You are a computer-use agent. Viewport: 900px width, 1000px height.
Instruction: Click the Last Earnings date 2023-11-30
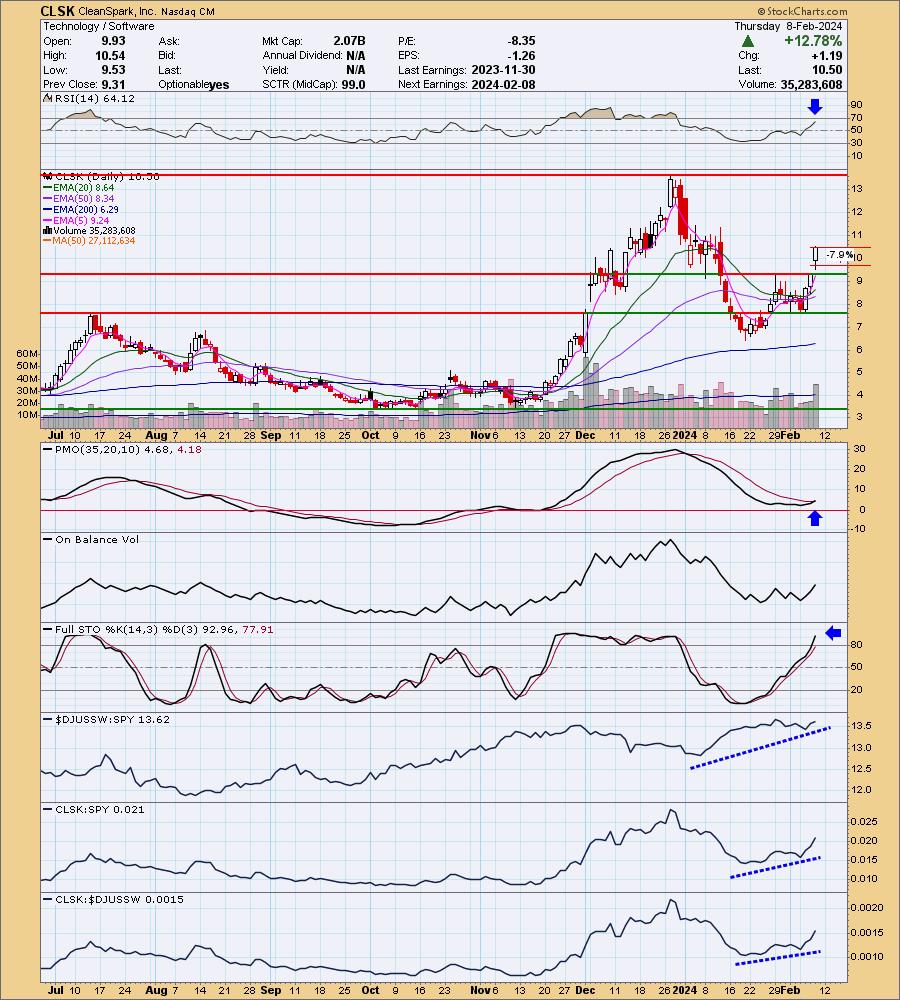pyautogui.click(x=503, y=70)
